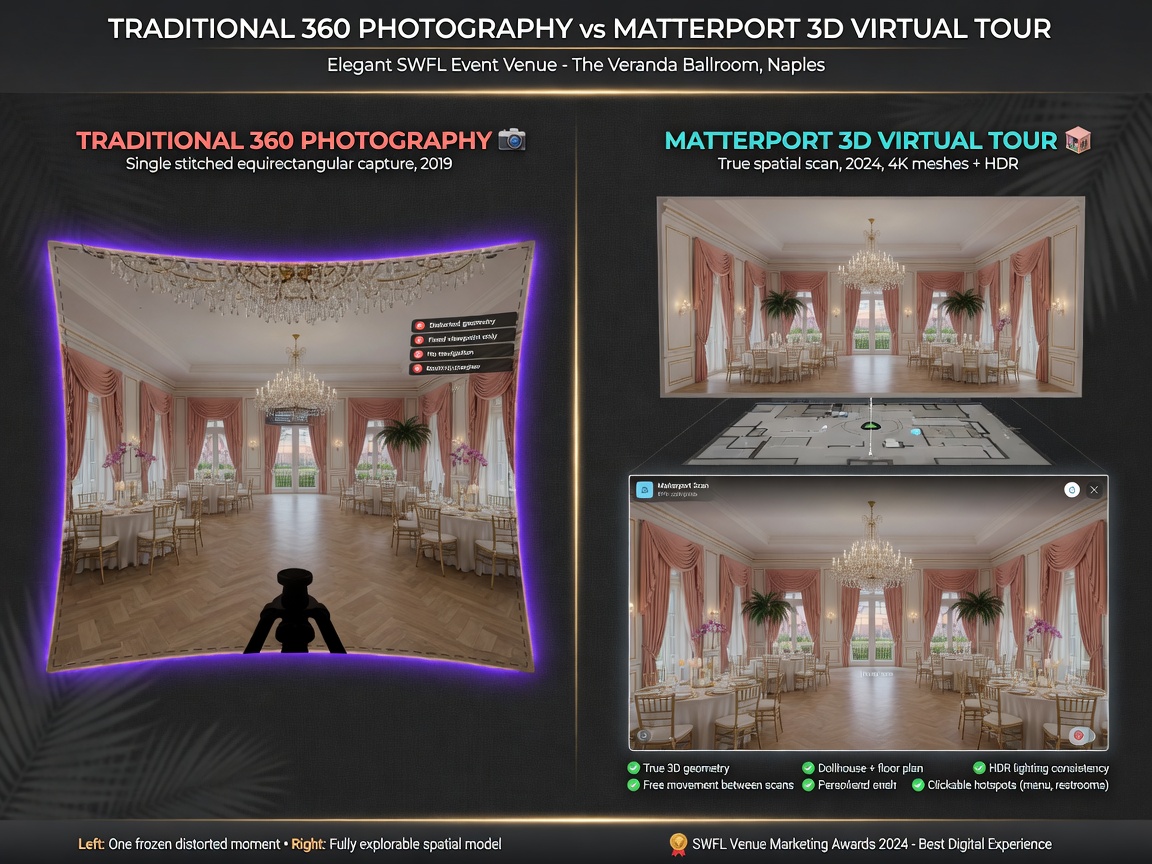The height and width of the screenshot is (864, 1152).
Task: Click the green check next to HDR lighting consistency
Action: [x=979, y=768]
